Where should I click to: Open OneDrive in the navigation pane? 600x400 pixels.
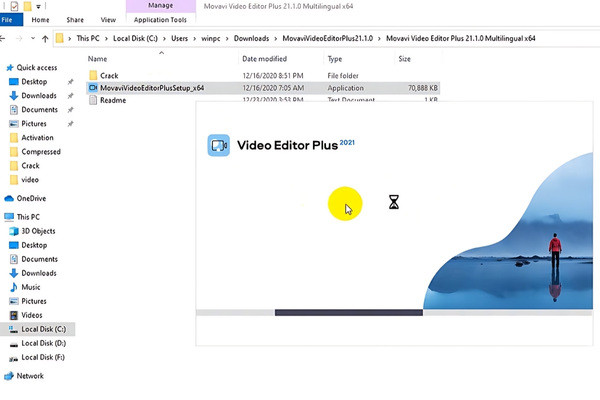tap(31, 198)
